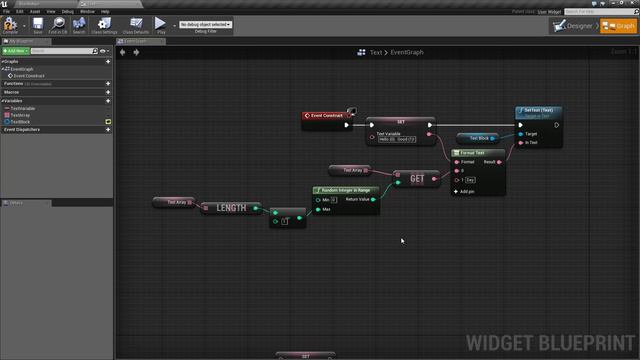Select the Event Graph tab
Screen dimensions: 640x360
point(140,41)
